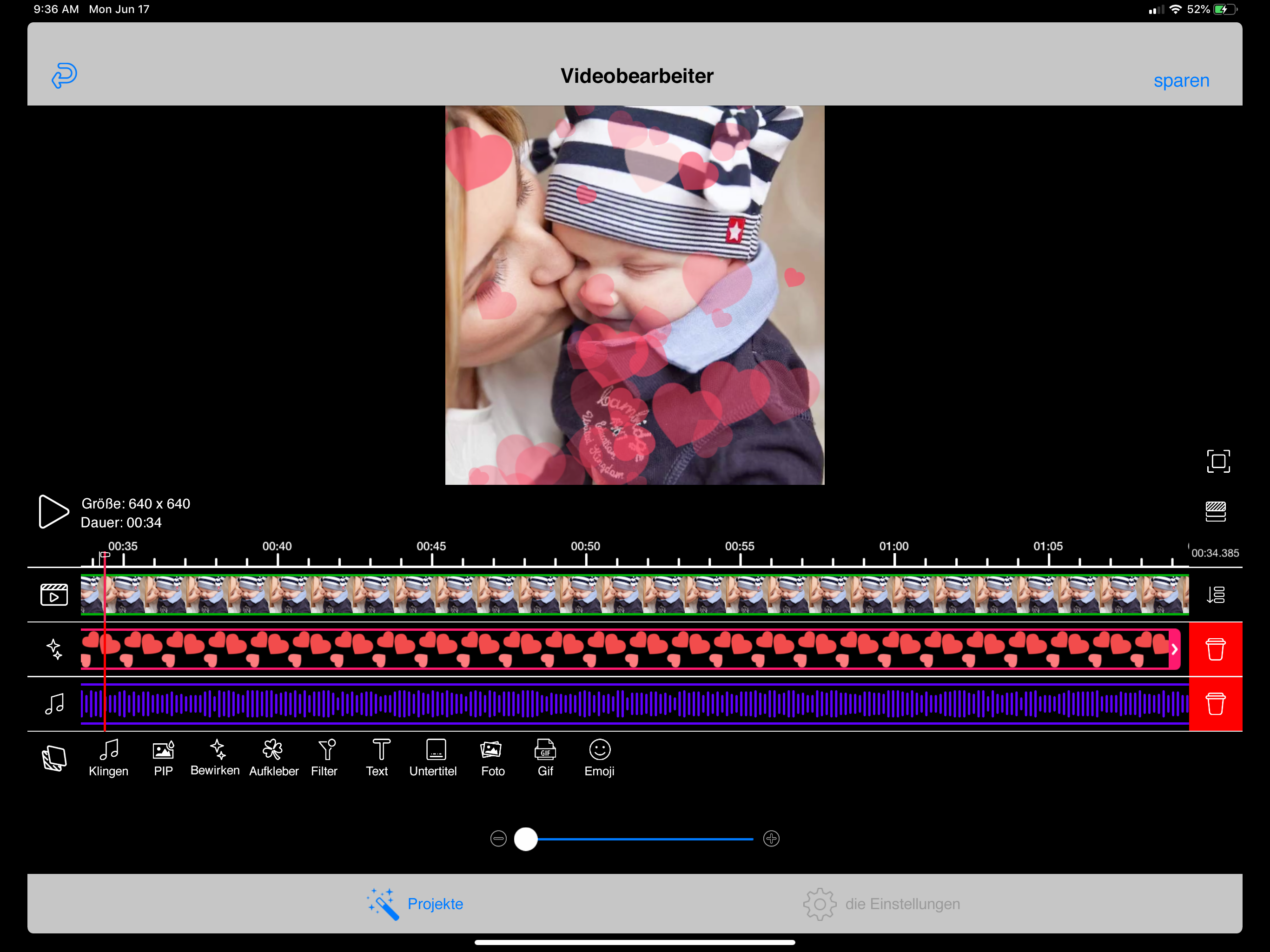
Task: Open the Emoji tool
Action: pyautogui.click(x=599, y=757)
